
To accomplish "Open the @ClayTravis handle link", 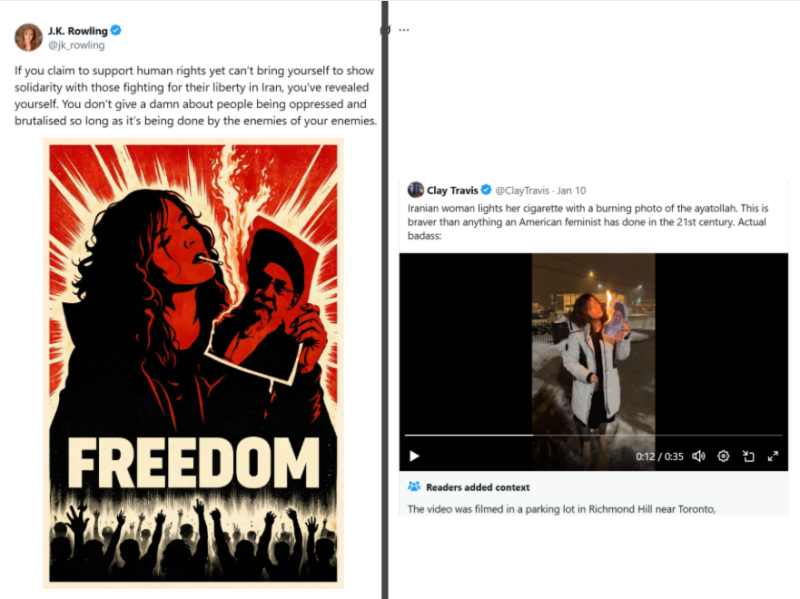I will tap(522, 190).
